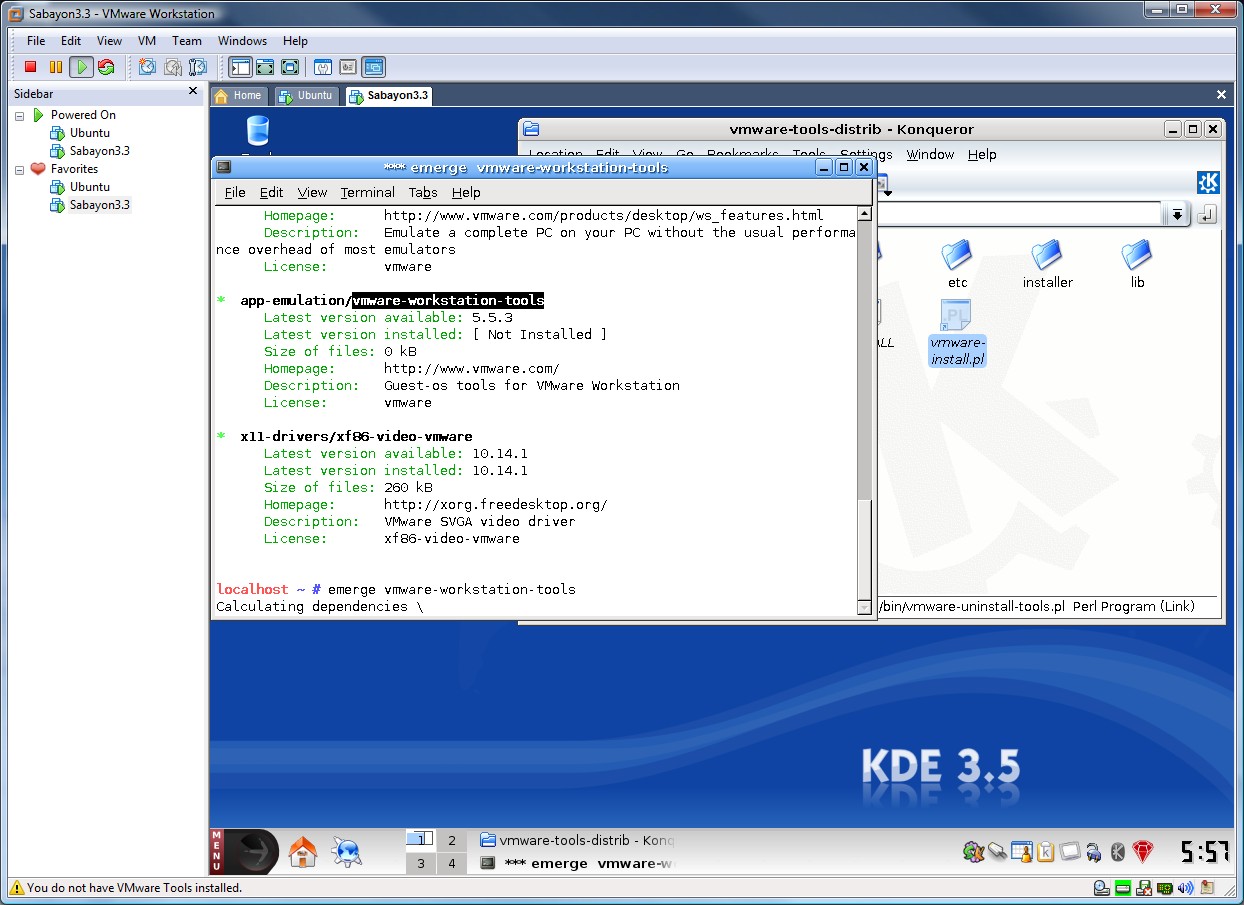Click the network adapter status icon
Viewport: 1244px width, 905px height.
pyautogui.click(x=1165, y=887)
